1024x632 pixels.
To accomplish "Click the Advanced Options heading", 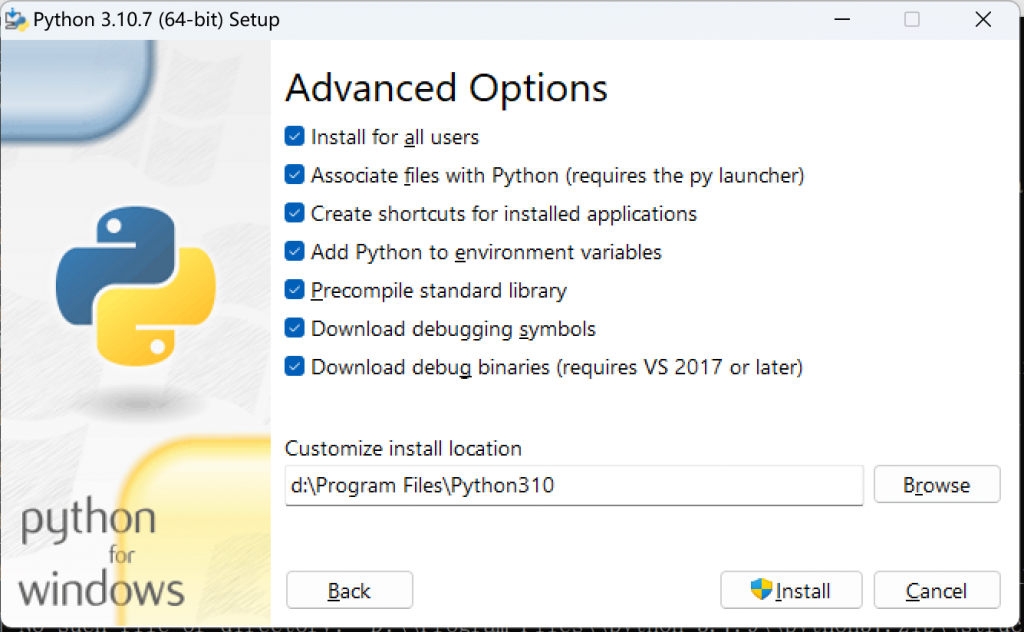I will 446,88.
